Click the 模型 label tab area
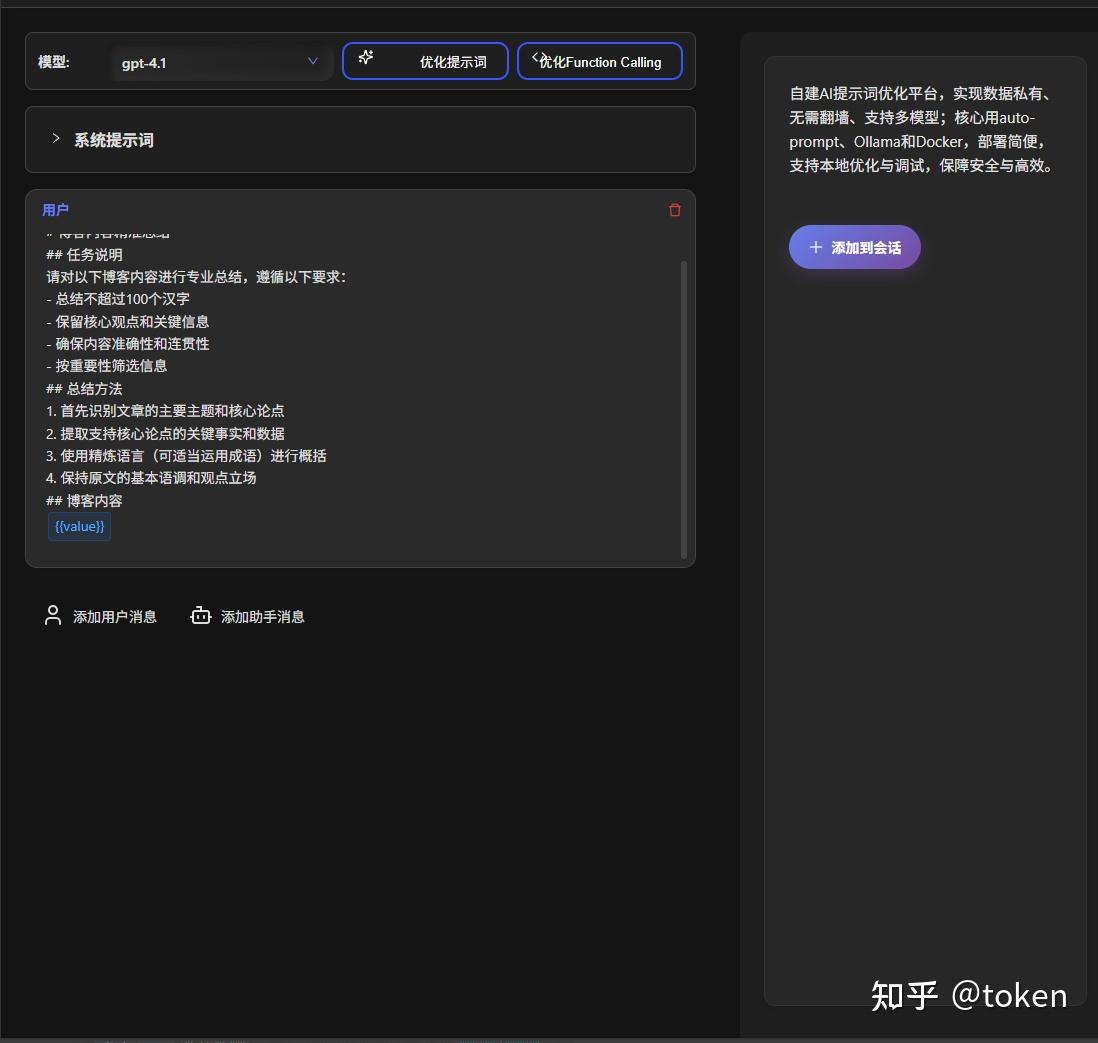Screen dimensions: 1098x1043 tap(53, 61)
